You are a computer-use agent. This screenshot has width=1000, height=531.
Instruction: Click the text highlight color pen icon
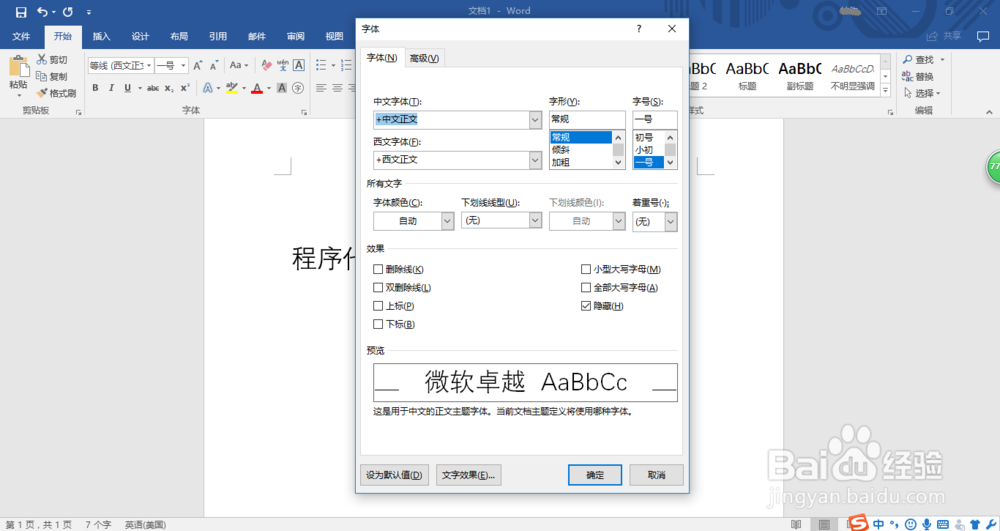(232, 88)
